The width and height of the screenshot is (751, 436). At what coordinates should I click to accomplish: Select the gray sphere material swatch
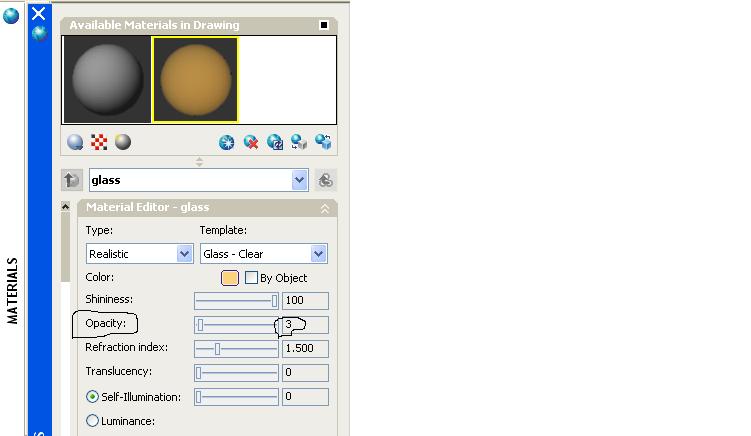pyautogui.click(x=107, y=80)
